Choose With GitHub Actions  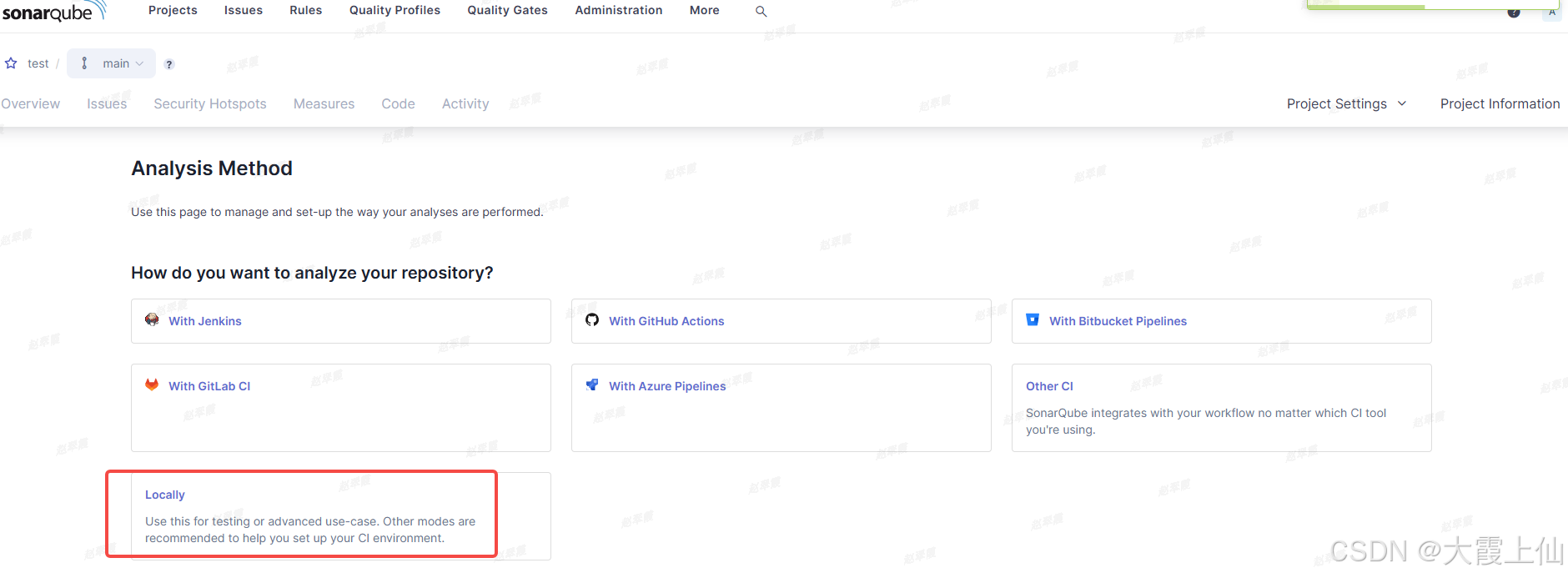click(781, 321)
